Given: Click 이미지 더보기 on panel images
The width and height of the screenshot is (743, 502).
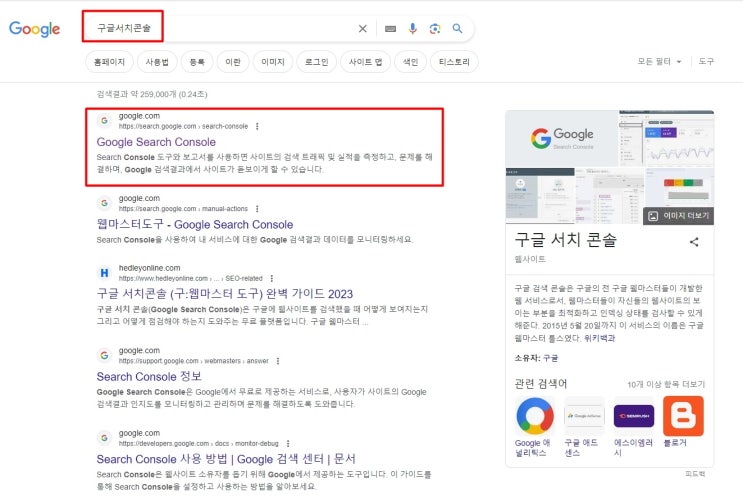Looking at the screenshot, I should [679, 216].
